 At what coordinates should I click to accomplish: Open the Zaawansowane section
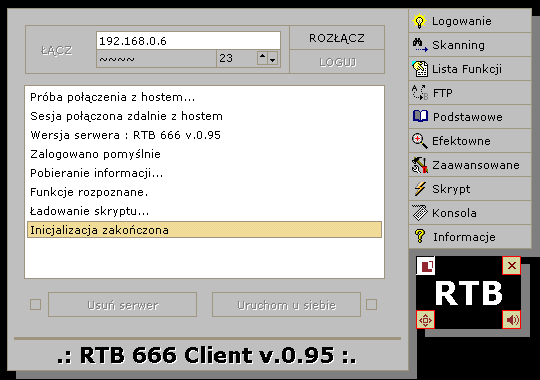point(470,165)
